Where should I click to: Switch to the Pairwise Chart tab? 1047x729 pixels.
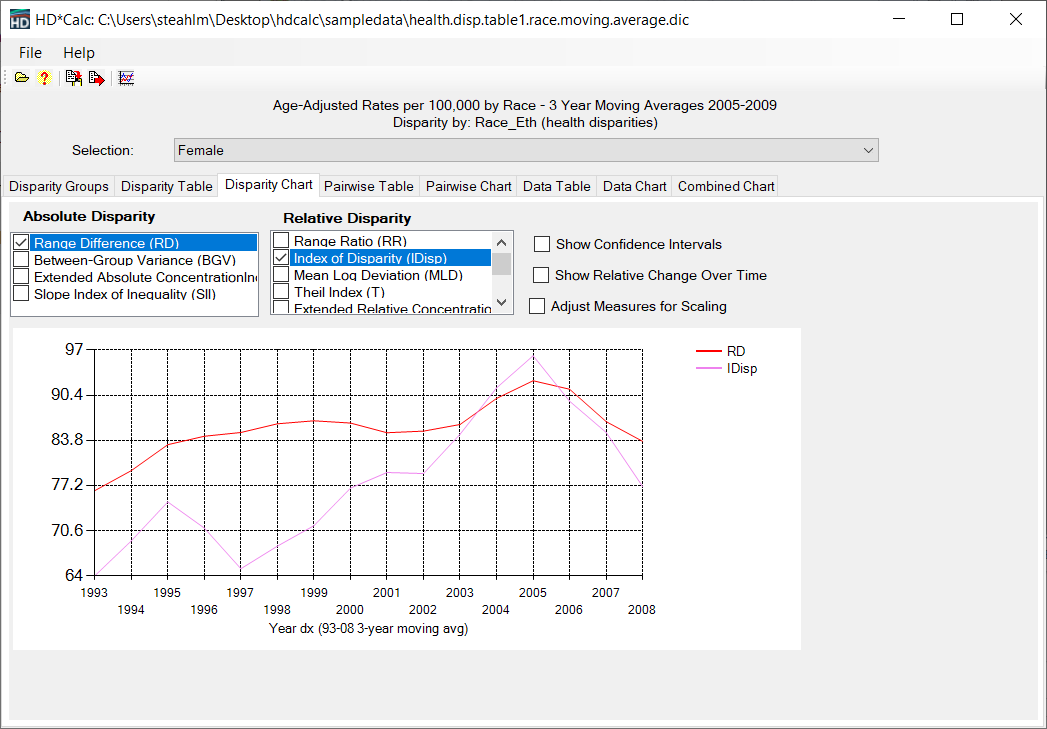[x=468, y=186]
